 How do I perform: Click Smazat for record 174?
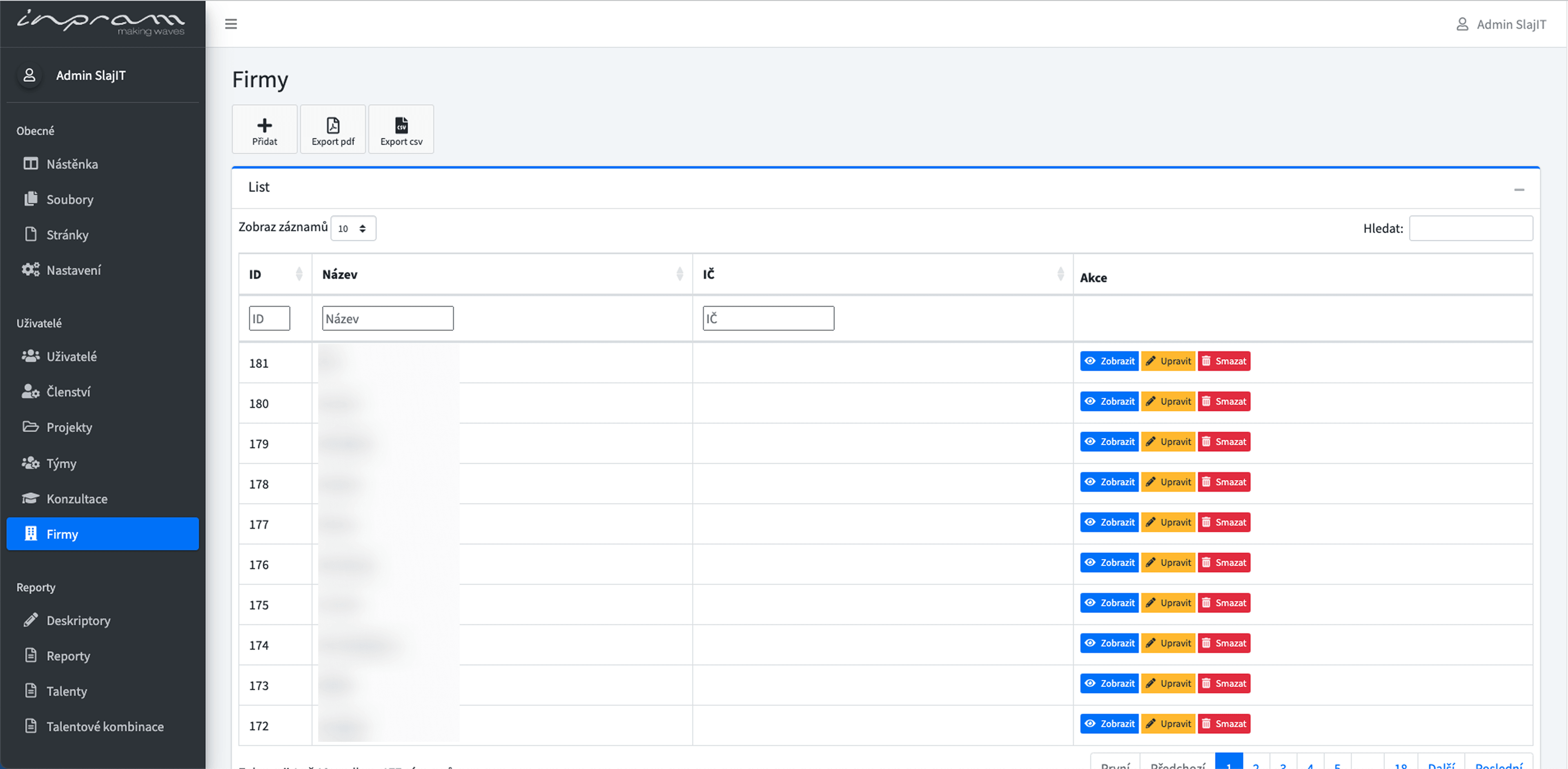point(1224,643)
